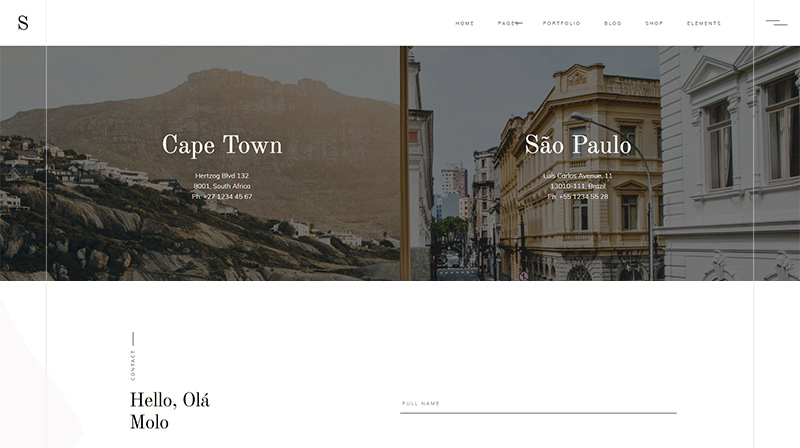Go to the Home menu item
The width and height of the screenshot is (800, 448).
465,23
